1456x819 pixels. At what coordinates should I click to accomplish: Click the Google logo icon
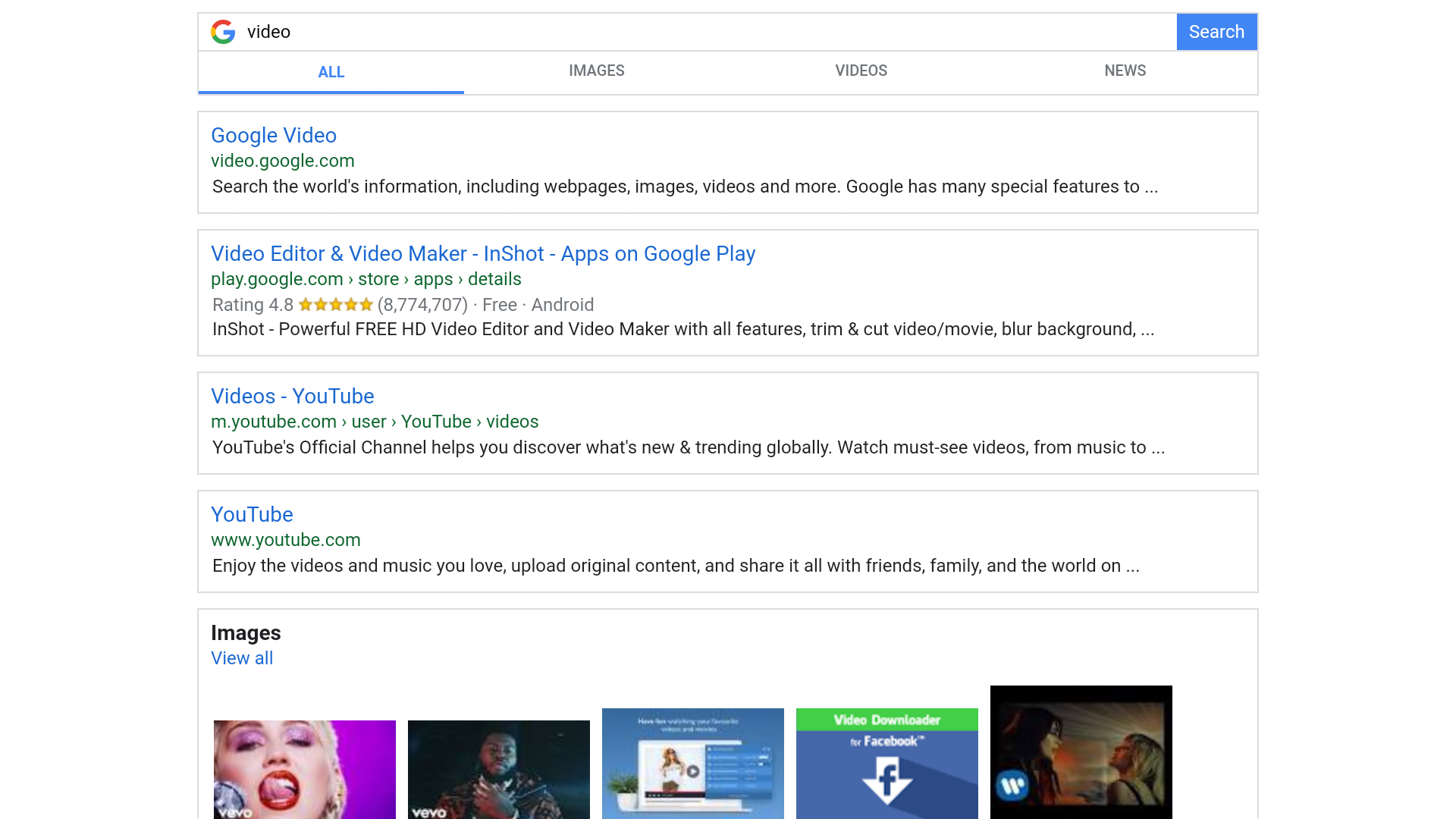223,32
